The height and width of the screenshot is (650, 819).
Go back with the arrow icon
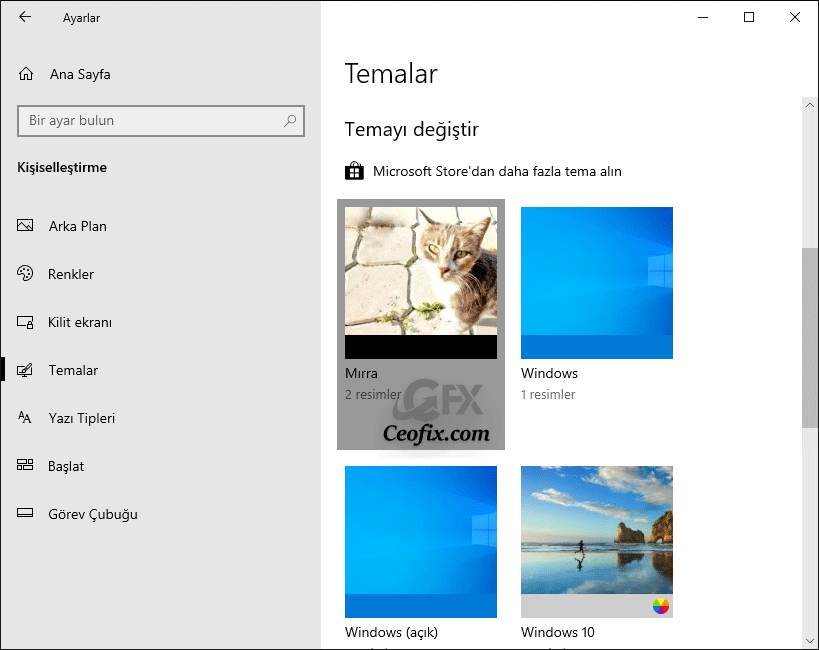pos(25,17)
